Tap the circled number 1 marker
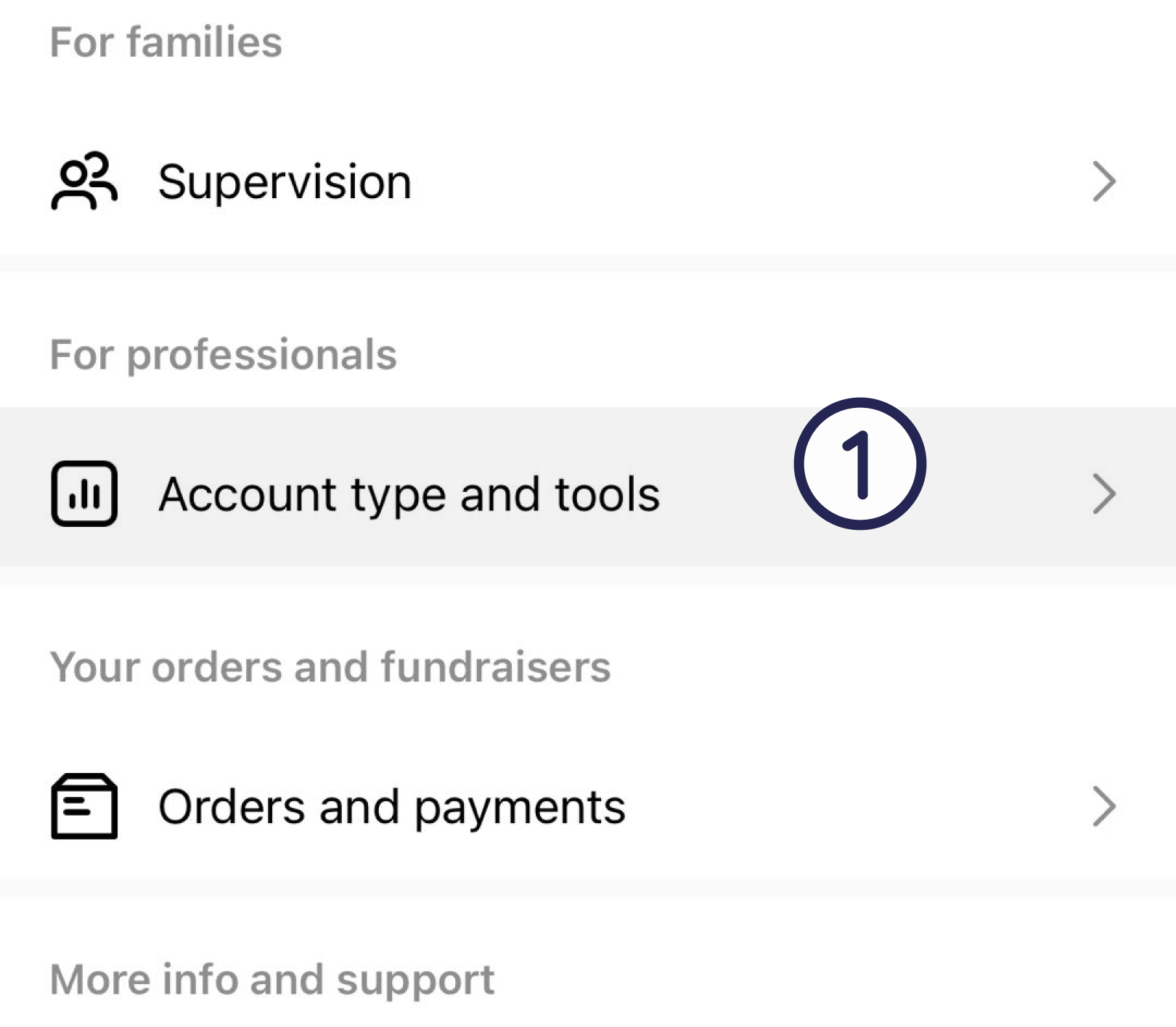 coord(860,464)
